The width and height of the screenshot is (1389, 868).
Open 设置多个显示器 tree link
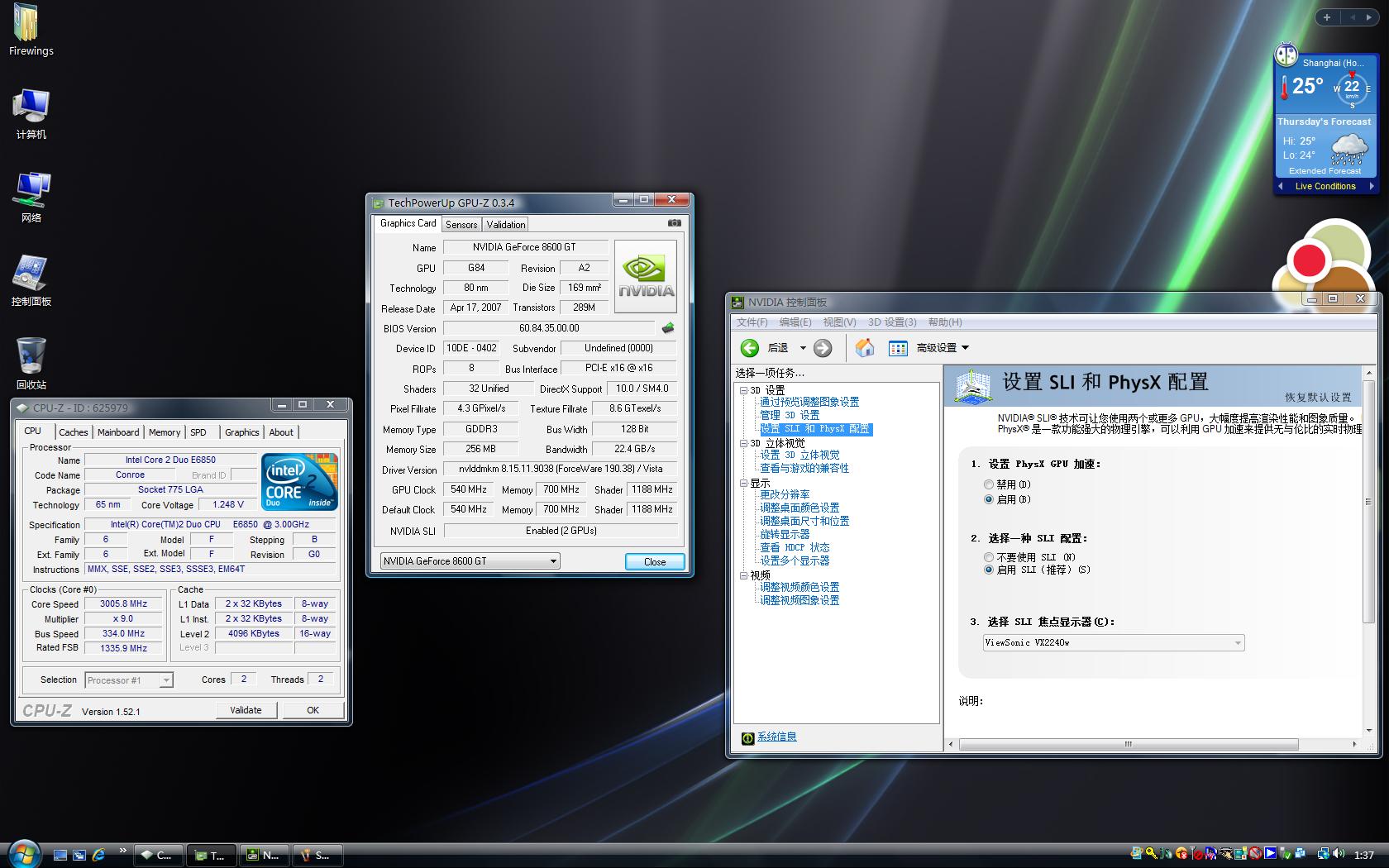pyautogui.click(x=795, y=561)
